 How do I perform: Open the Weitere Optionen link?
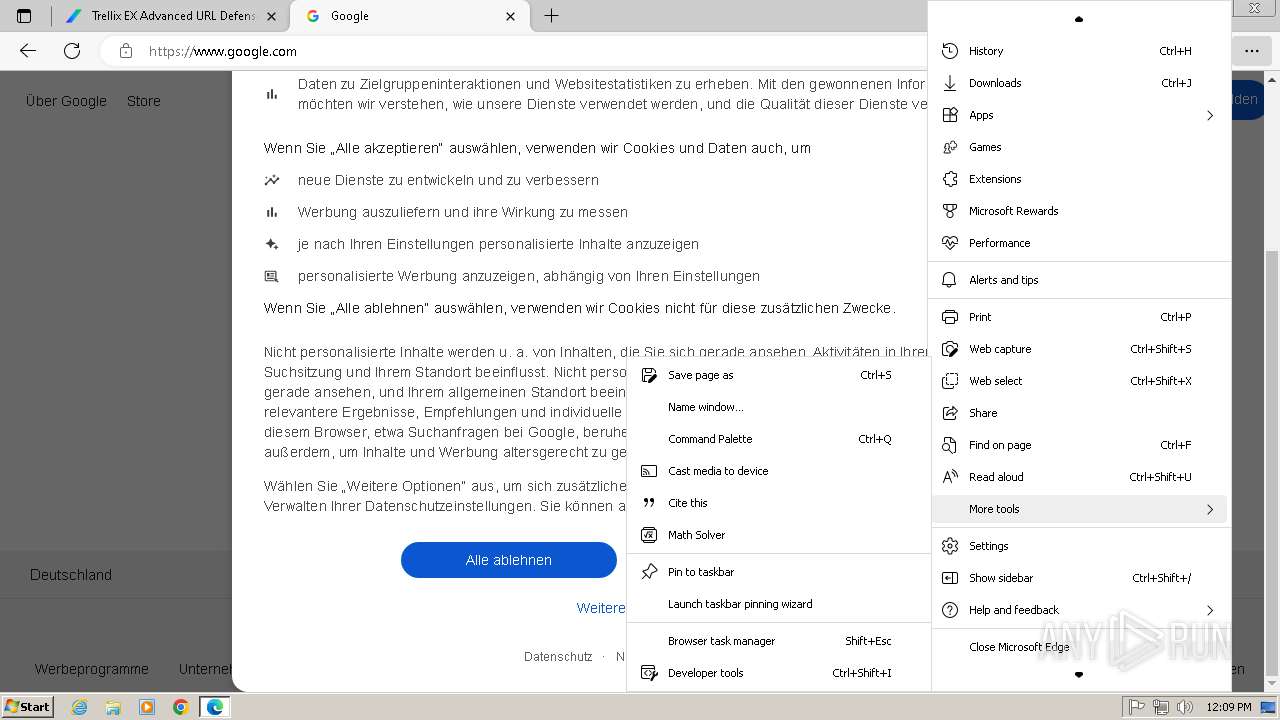[x=601, y=608]
